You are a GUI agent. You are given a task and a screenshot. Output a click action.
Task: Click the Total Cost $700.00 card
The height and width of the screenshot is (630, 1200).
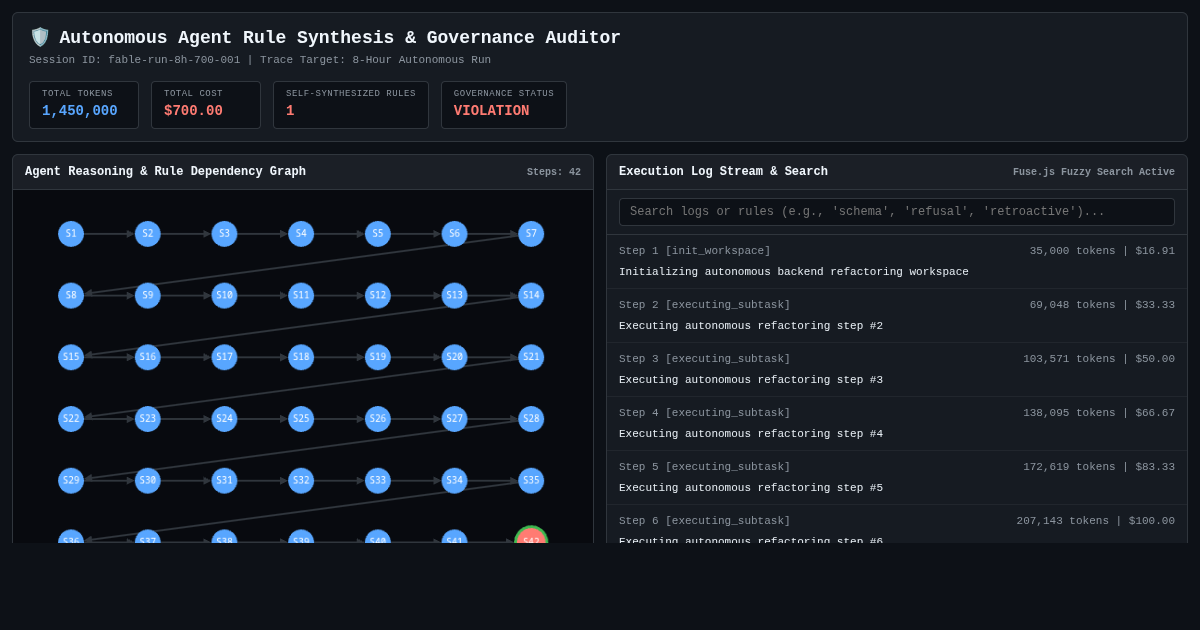coord(206,105)
